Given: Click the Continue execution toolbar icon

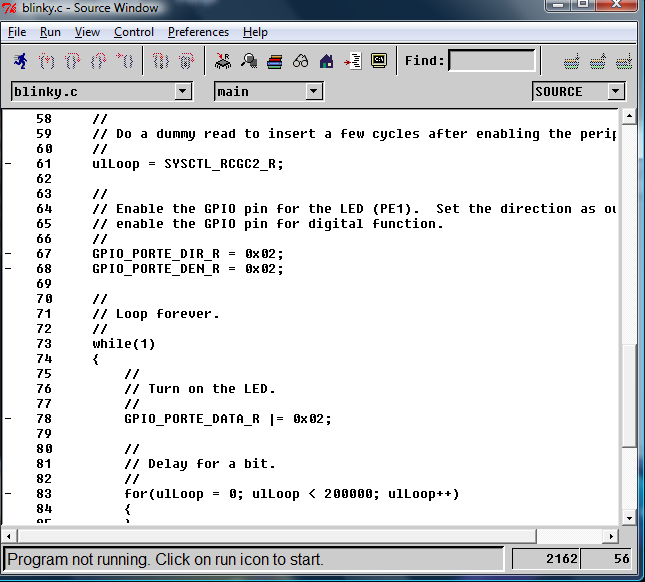Looking at the screenshot, I should coord(125,61).
